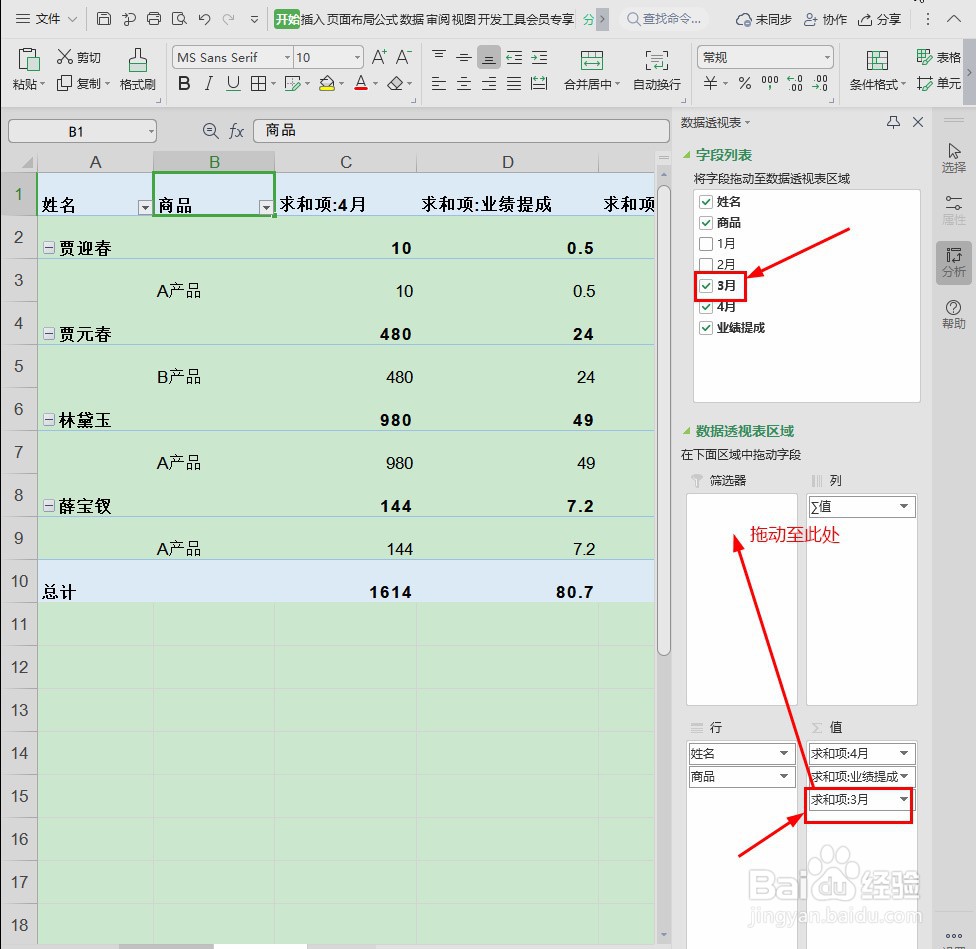Screen dimensions: 976x949
Task: Click the Percent style icon
Action: [x=747, y=84]
